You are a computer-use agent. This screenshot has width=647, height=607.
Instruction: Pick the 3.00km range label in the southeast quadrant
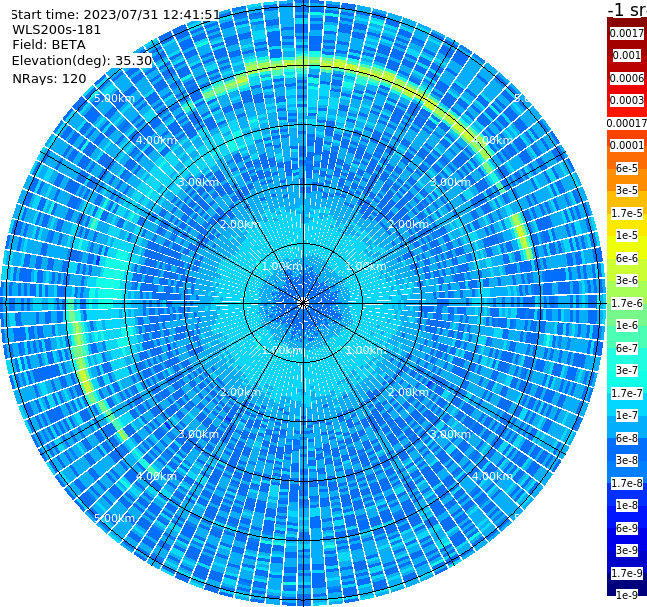coord(450,434)
